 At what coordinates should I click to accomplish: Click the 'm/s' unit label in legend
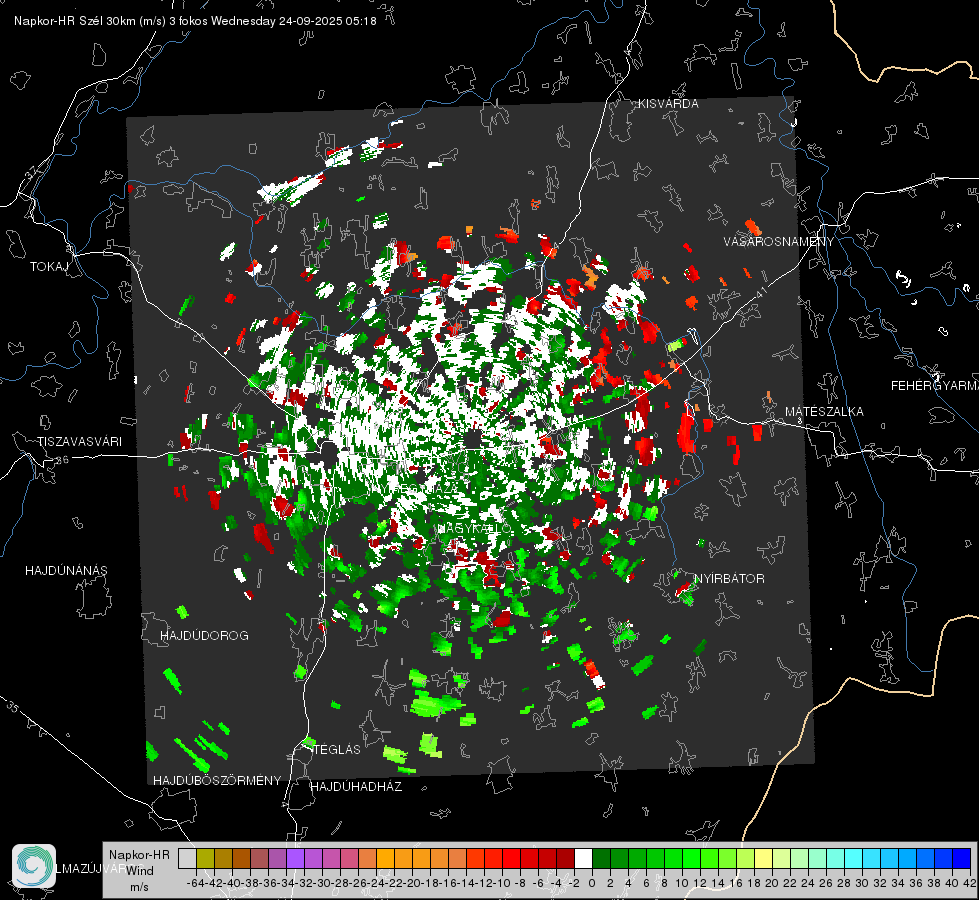point(139,887)
